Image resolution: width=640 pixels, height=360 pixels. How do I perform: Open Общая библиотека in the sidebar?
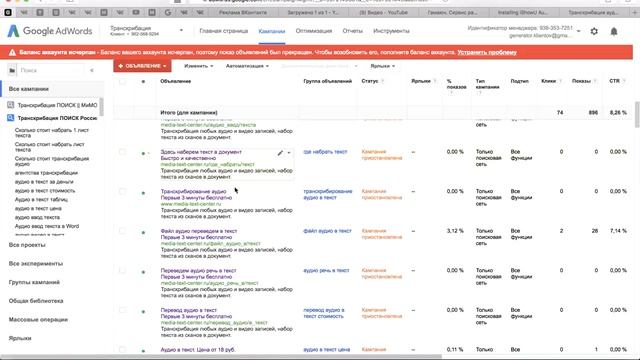(36, 301)
